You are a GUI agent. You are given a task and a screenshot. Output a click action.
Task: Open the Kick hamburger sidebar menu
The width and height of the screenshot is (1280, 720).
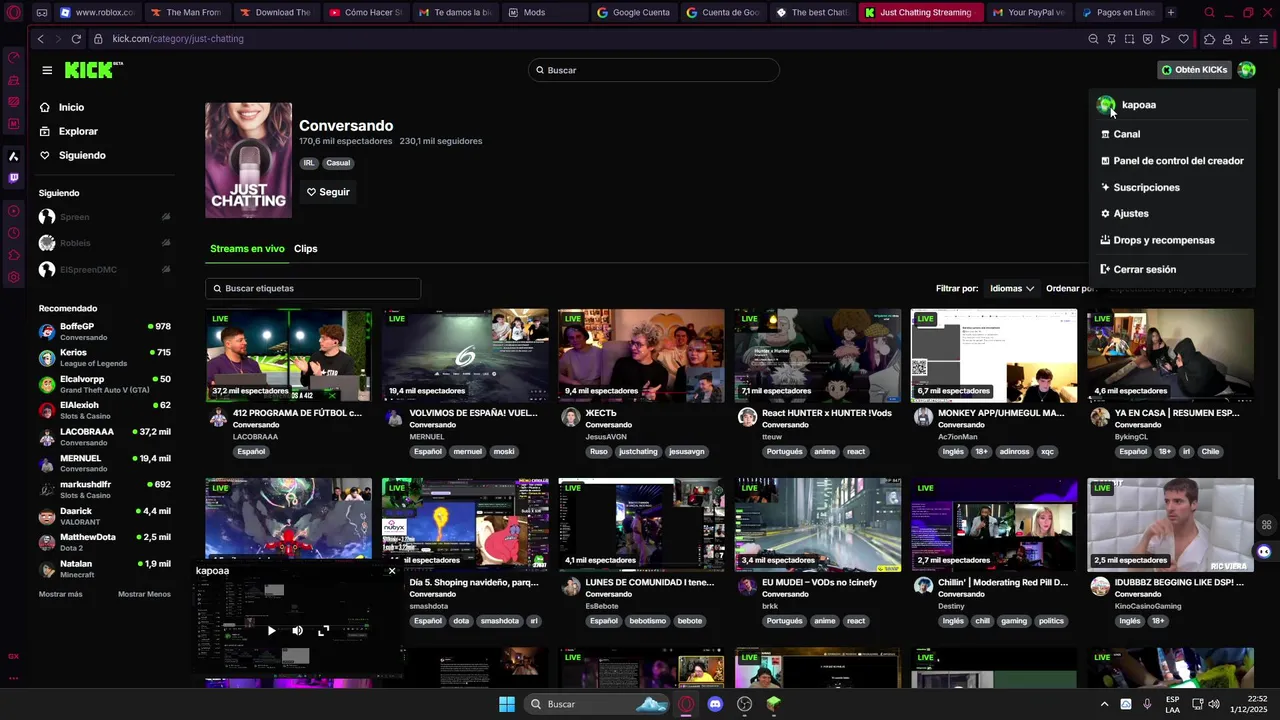[x=47, y=70]
